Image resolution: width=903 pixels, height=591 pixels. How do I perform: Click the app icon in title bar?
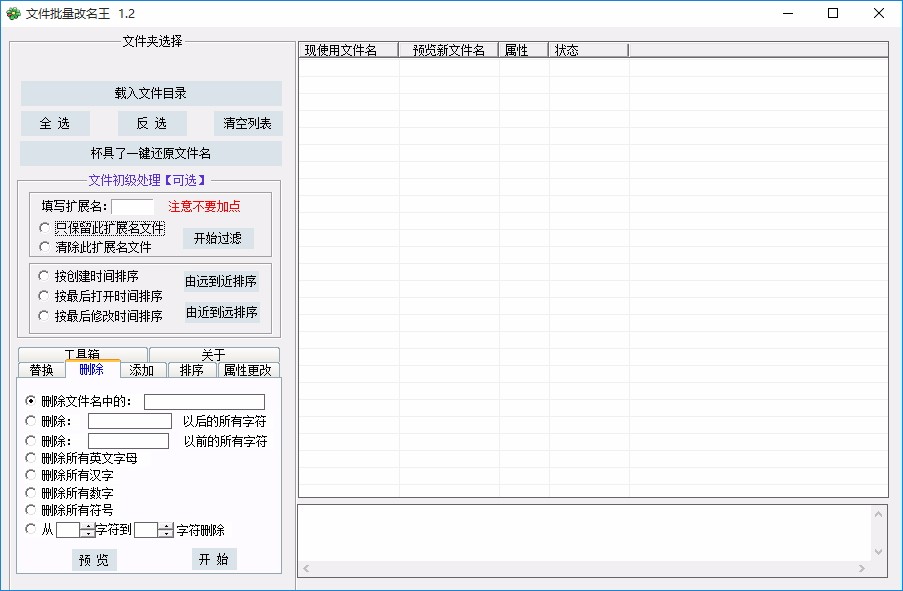(13, 13)
